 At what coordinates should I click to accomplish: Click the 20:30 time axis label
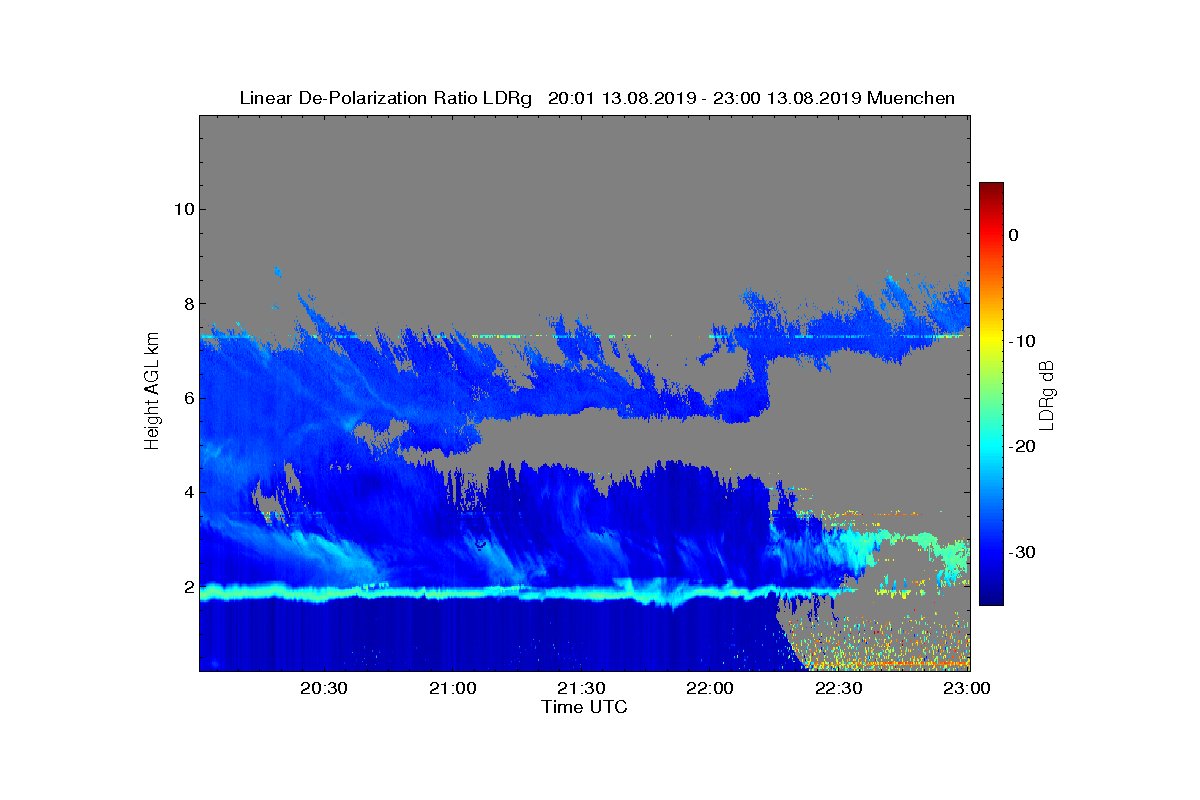[x=324, y=688]
